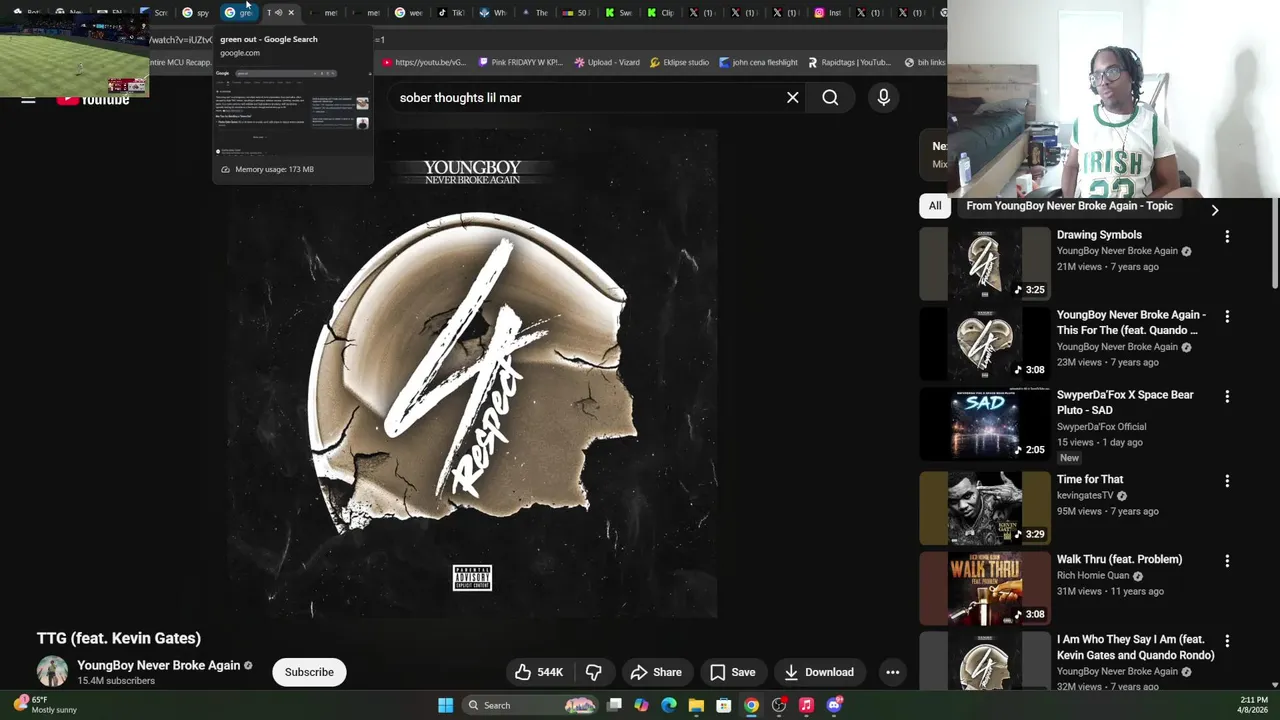
Task: Open options menu for Walk Thru
Action: (1227, 561)
